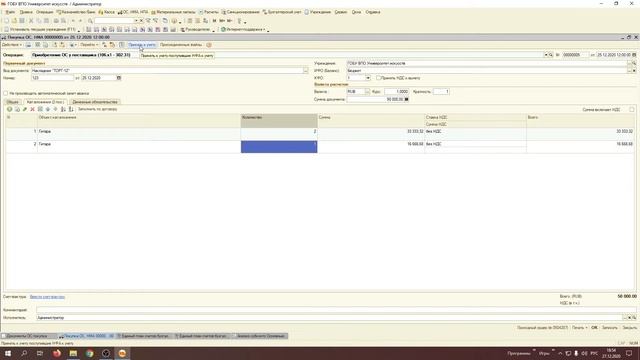Click the OK button
The height and width of the screenshot is (360, 640).
[594, 328]
